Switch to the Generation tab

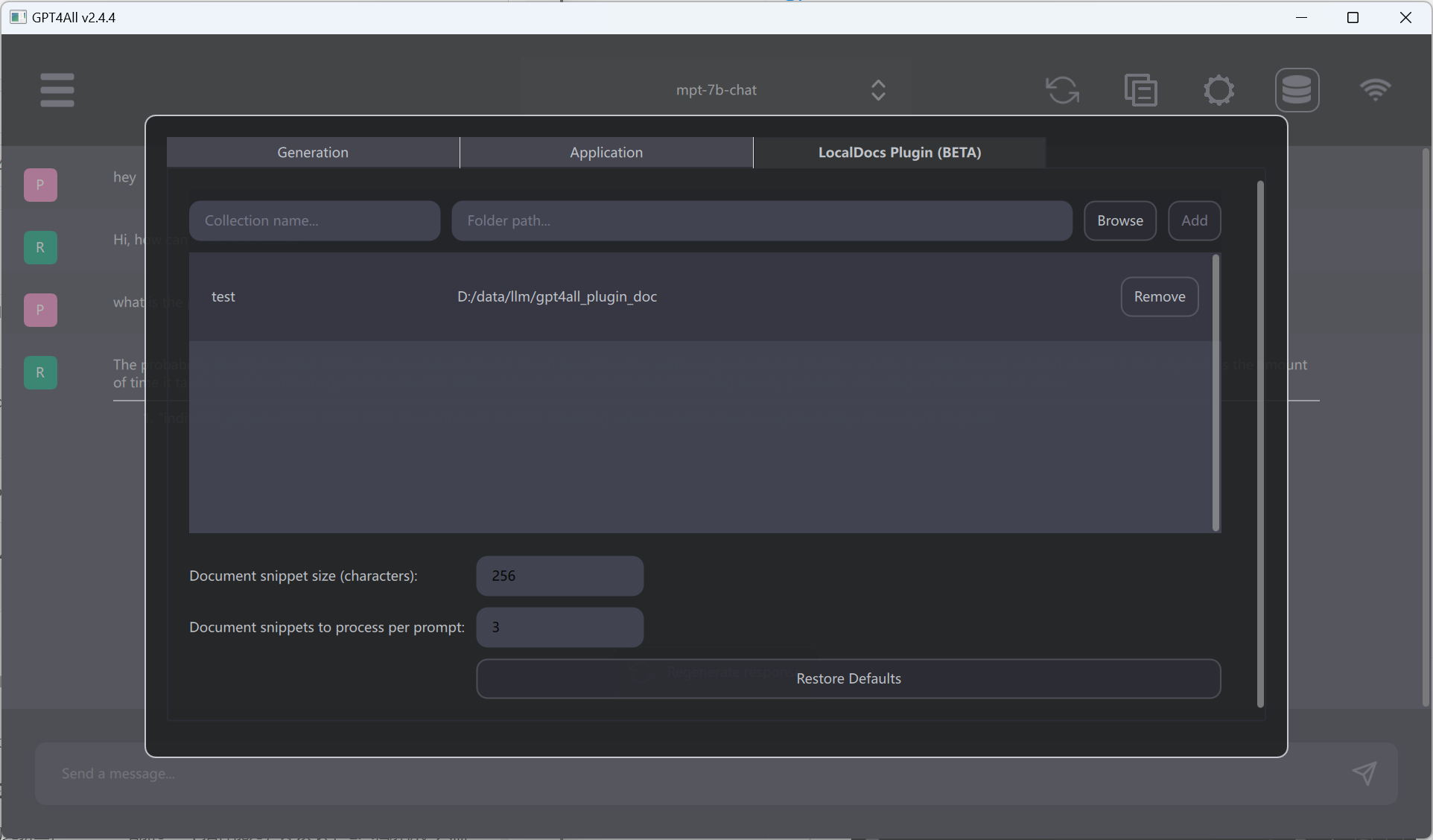[x=313, y=152]
